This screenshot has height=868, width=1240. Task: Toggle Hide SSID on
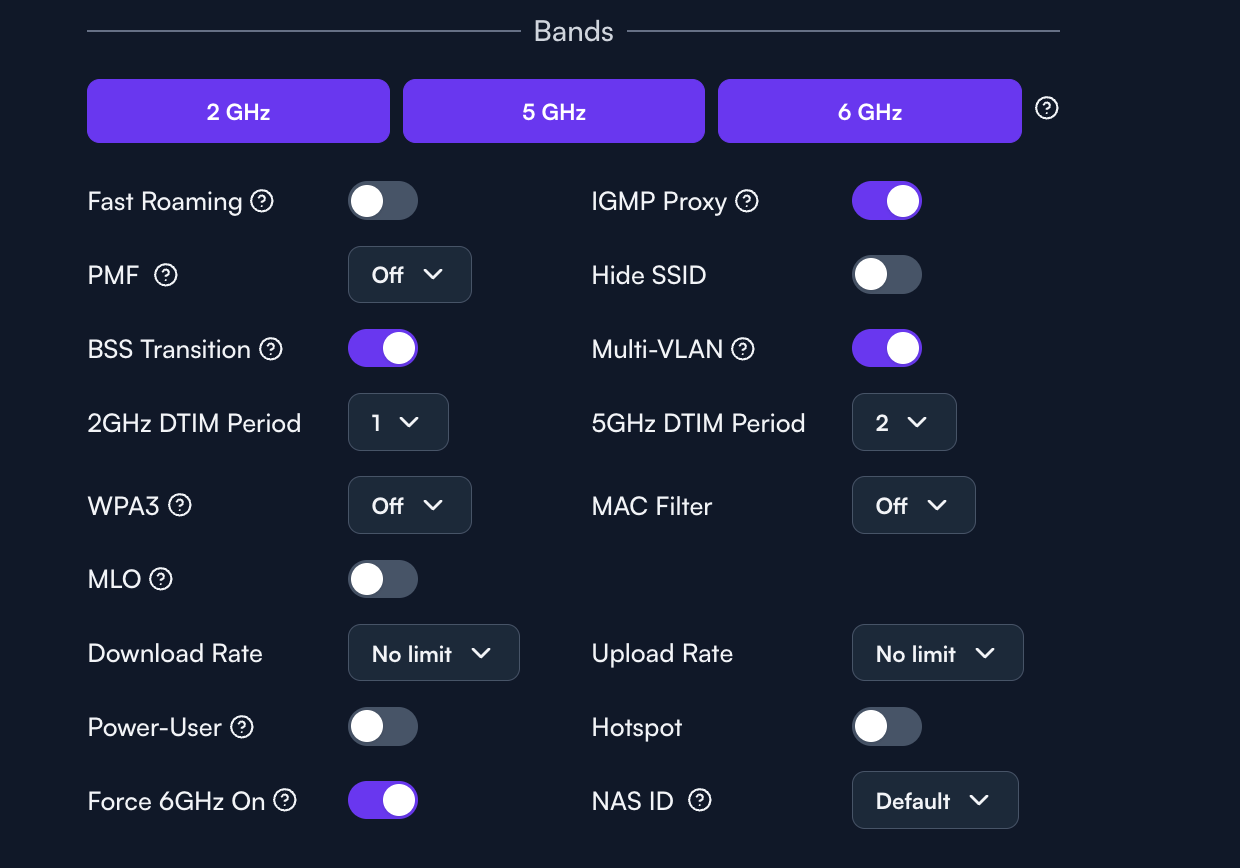click(887, 275)
